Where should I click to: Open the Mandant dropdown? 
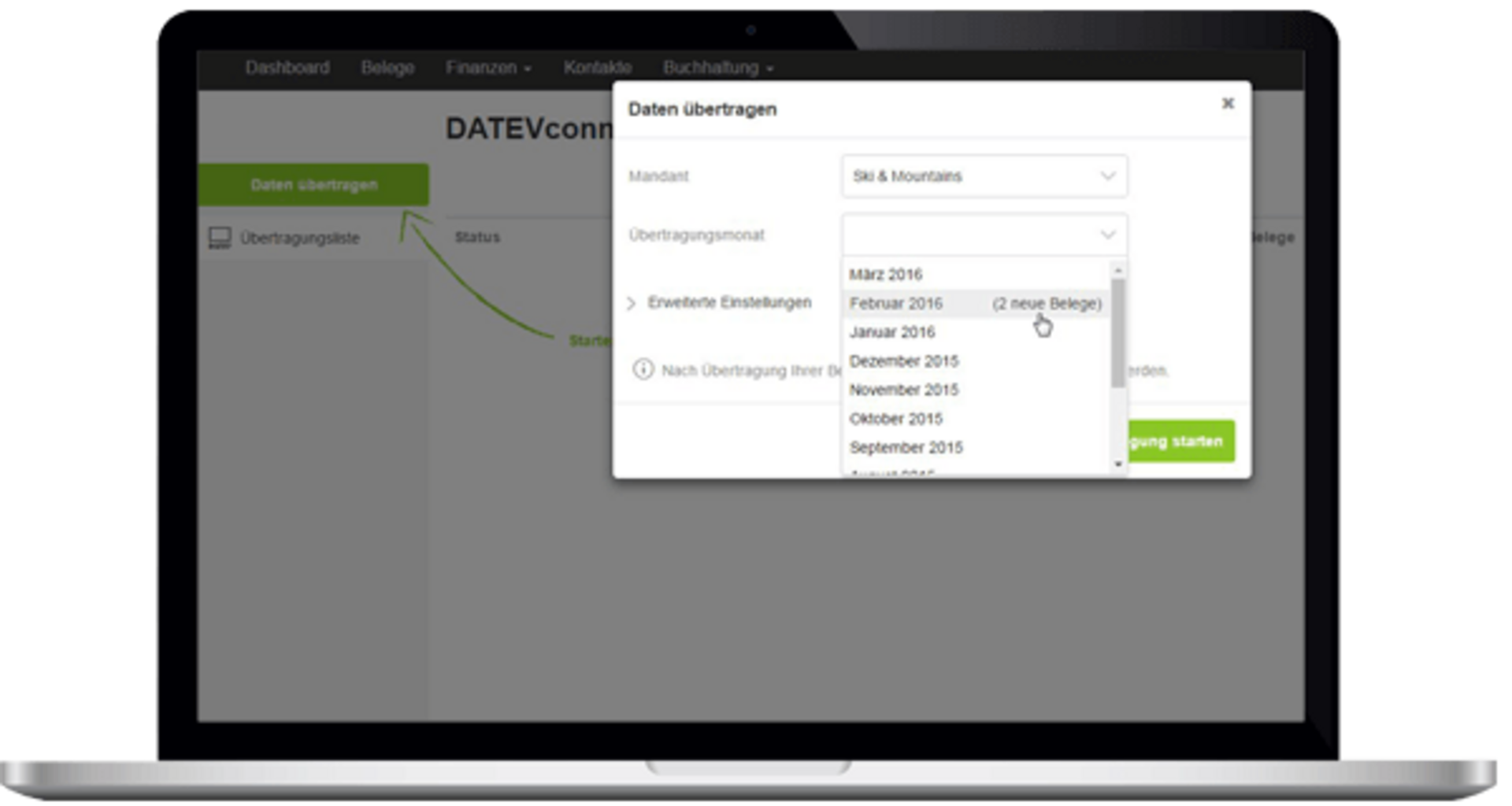[x=984, y=176]
